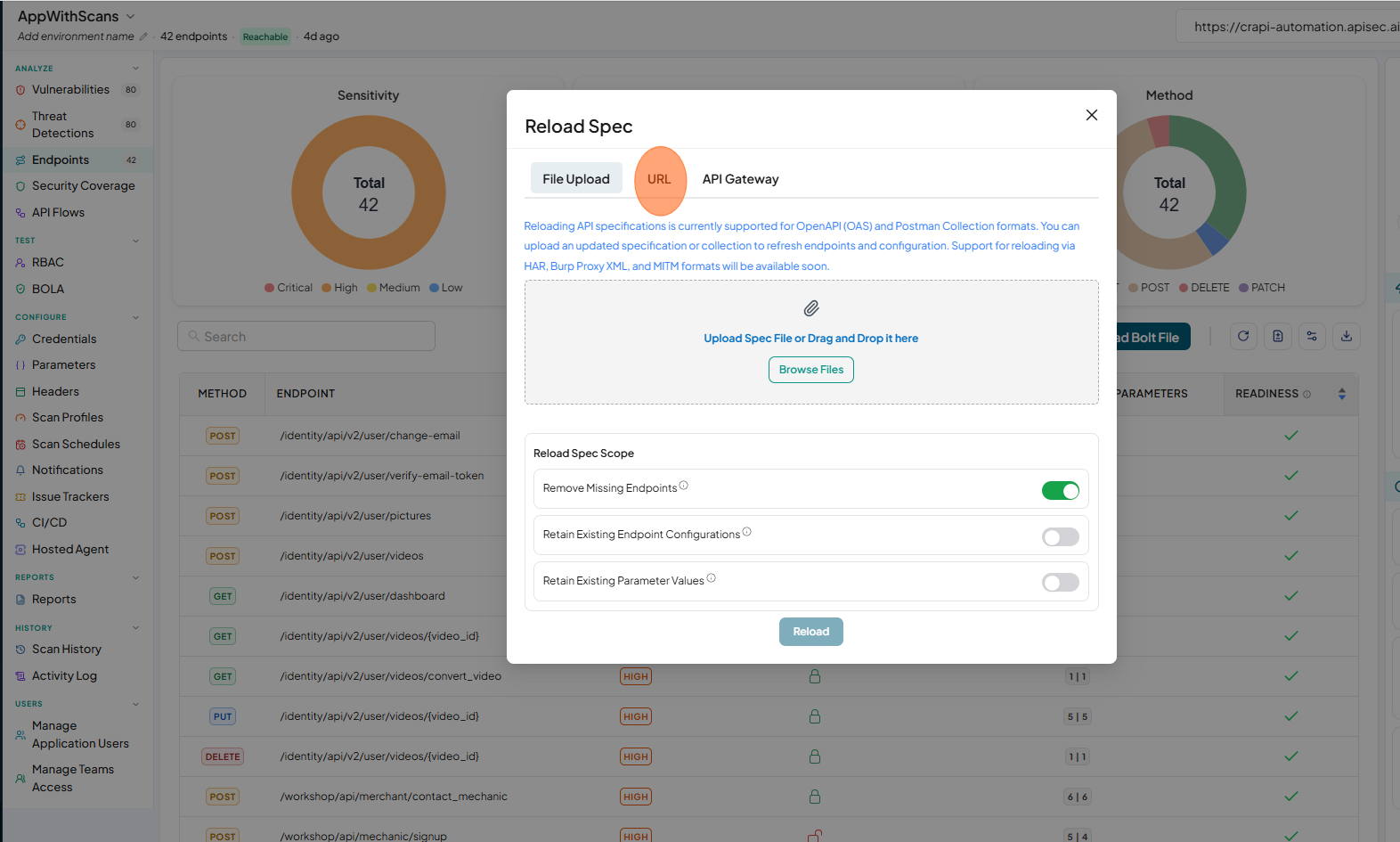Collapse the REPORTS sidebar section

[136, 577]
